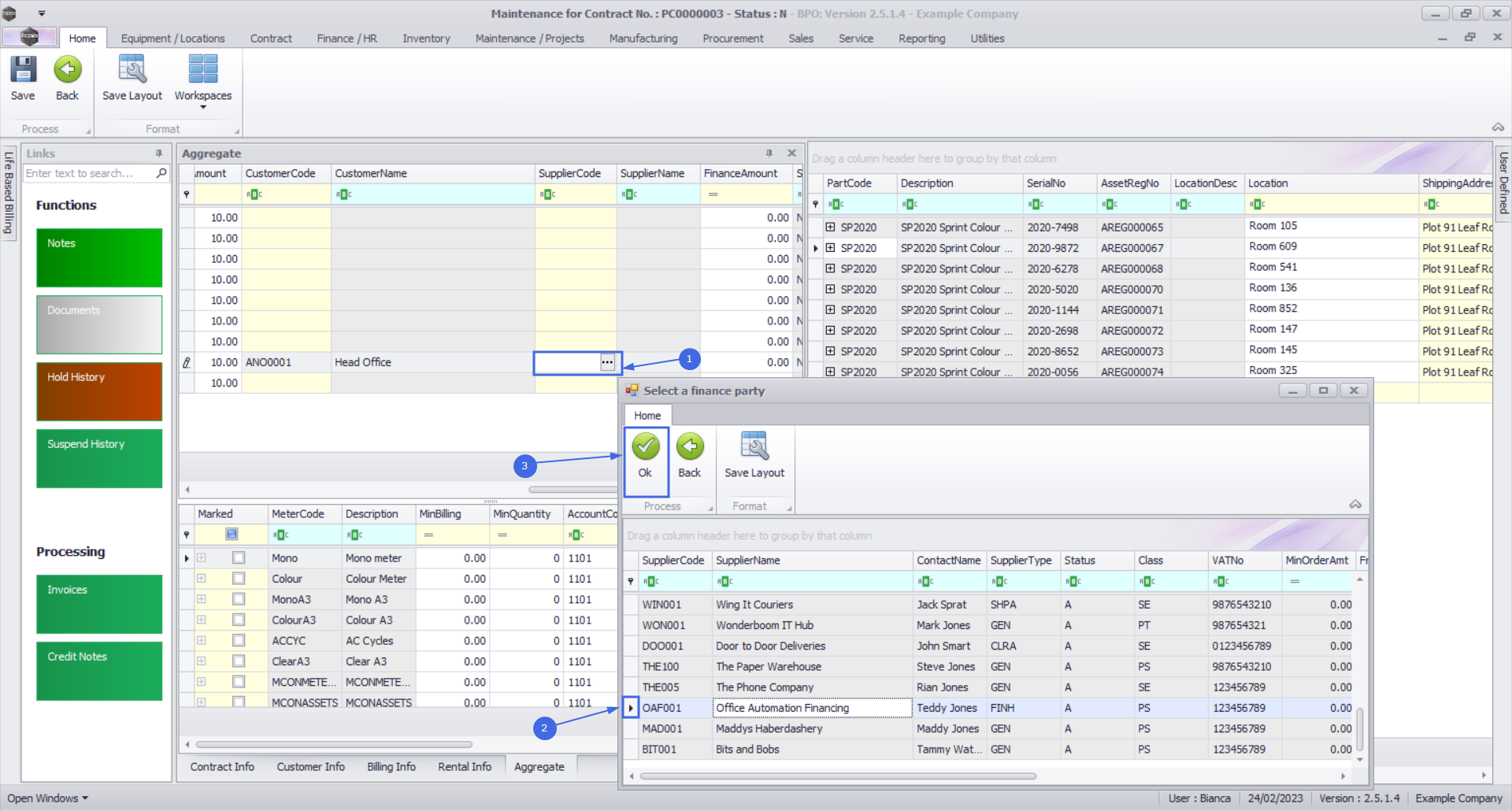Open quick access toolbar dropdown arrow
Image resolution: width=1512 pixels, height=811 pixels.
(x=42, y=13)
